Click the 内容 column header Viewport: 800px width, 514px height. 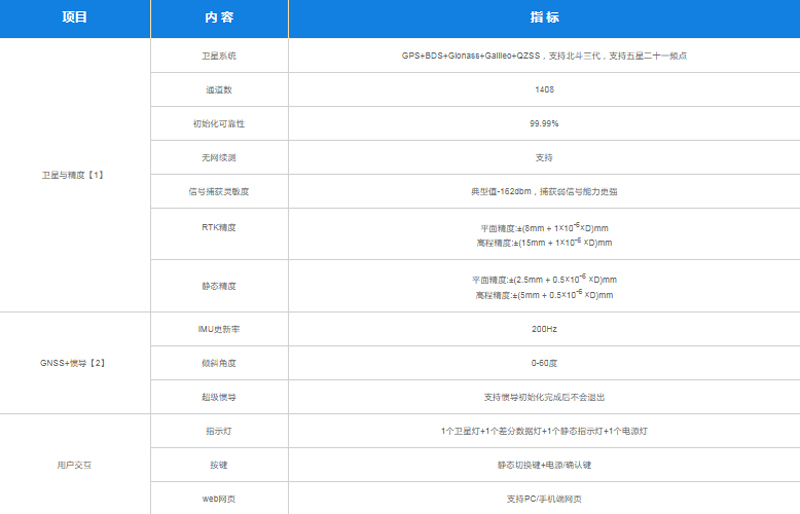tap(218, 18)
